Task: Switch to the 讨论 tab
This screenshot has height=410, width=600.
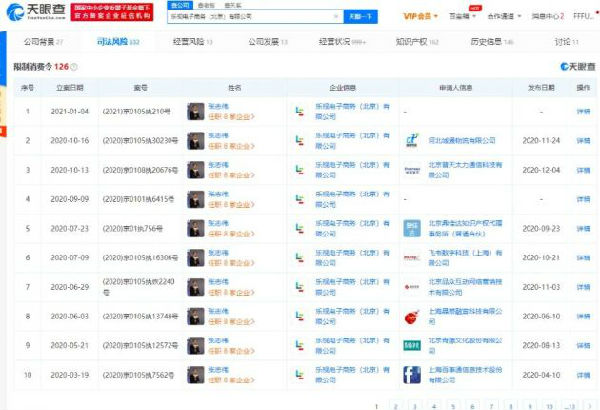Action: tap(567, 42)
